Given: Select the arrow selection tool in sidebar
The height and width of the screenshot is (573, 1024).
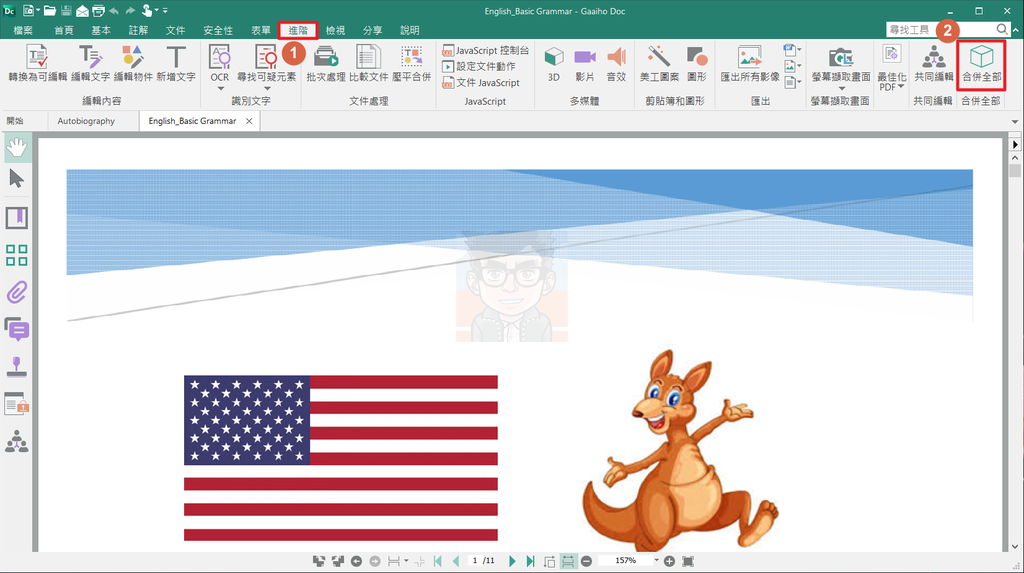Looking at the screenshot, I should 16,178.
